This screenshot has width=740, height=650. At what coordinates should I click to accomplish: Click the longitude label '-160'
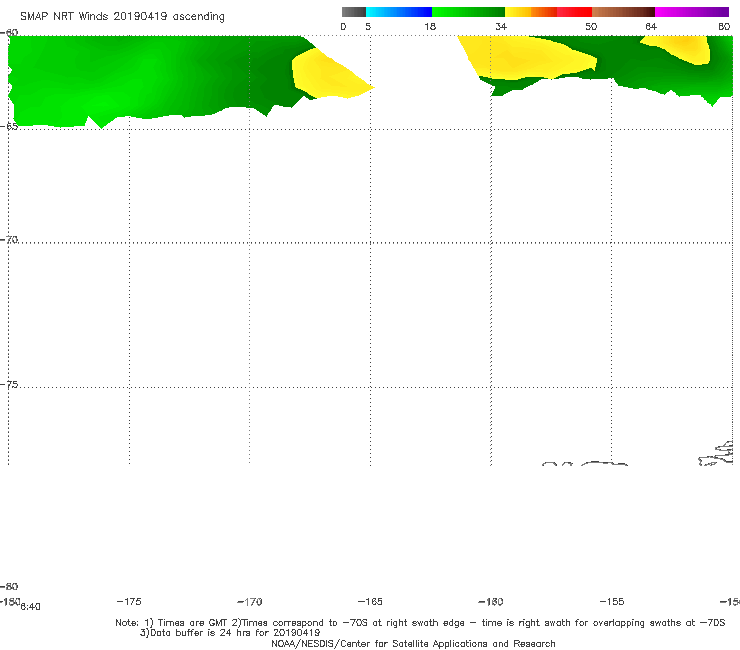coord(491,601)
